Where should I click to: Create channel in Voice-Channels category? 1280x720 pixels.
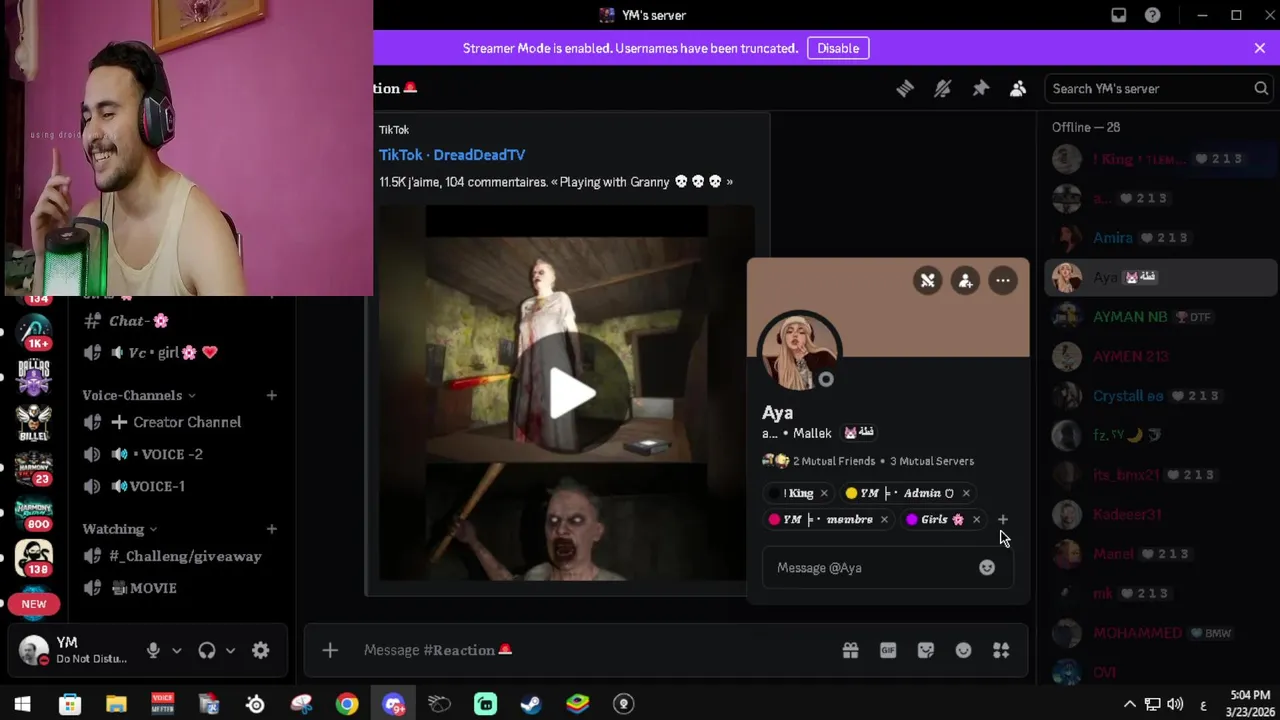click(272, 395)
